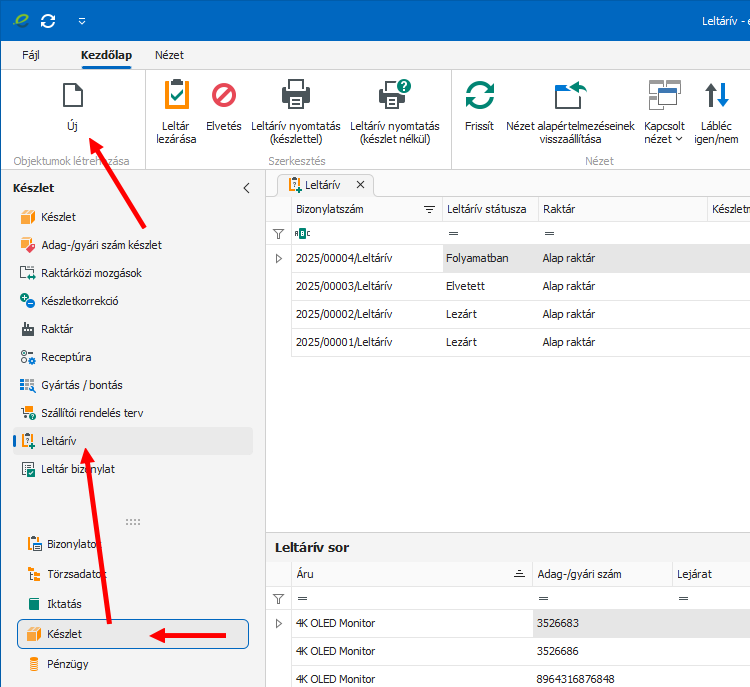This screenshot has width=750, height=687.
Task: Click the Raktár column filter field
Action: [620, 233]
